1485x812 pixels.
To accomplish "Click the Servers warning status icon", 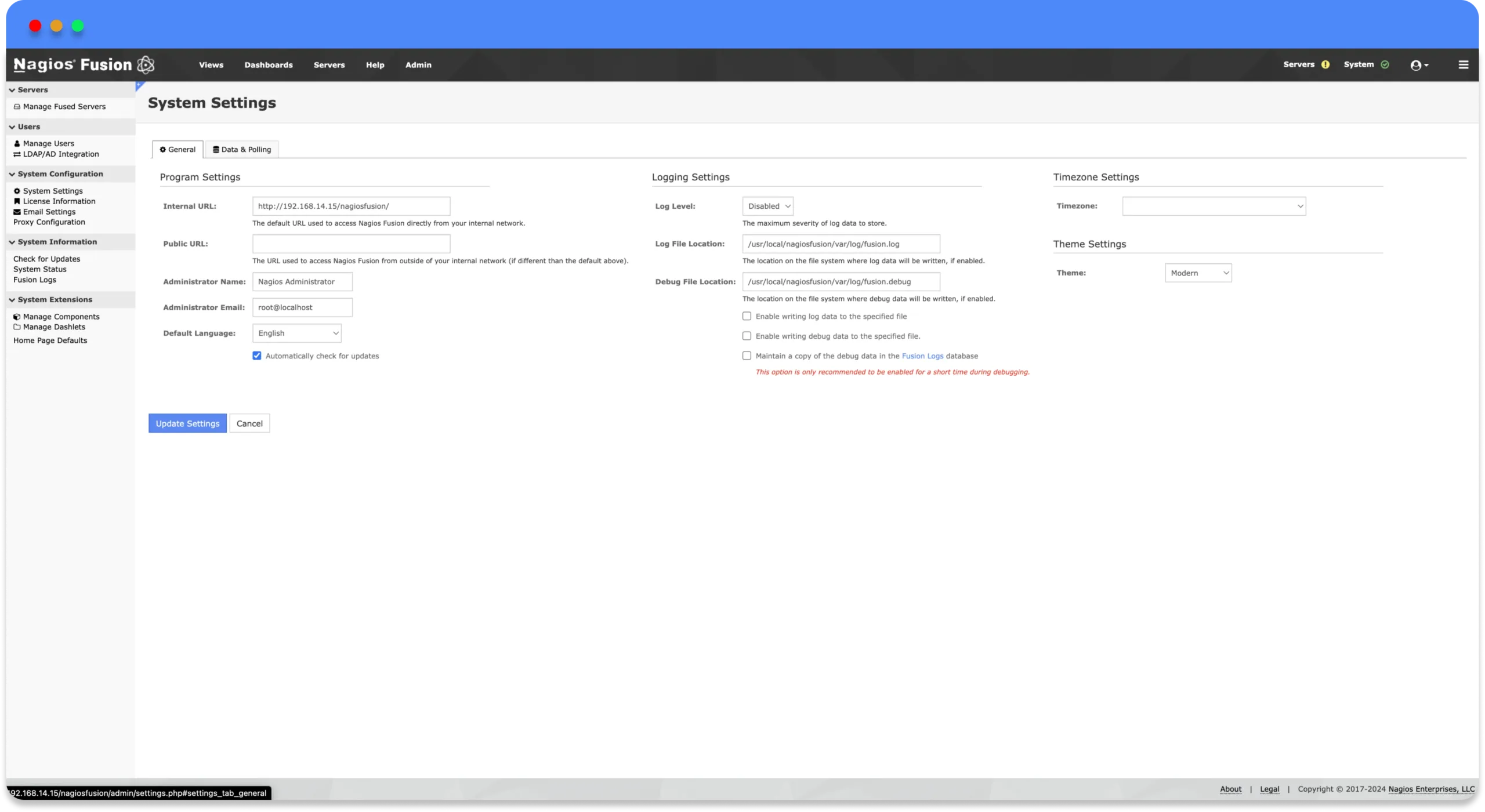I will pyautogui.click(x=1325, y=64).
